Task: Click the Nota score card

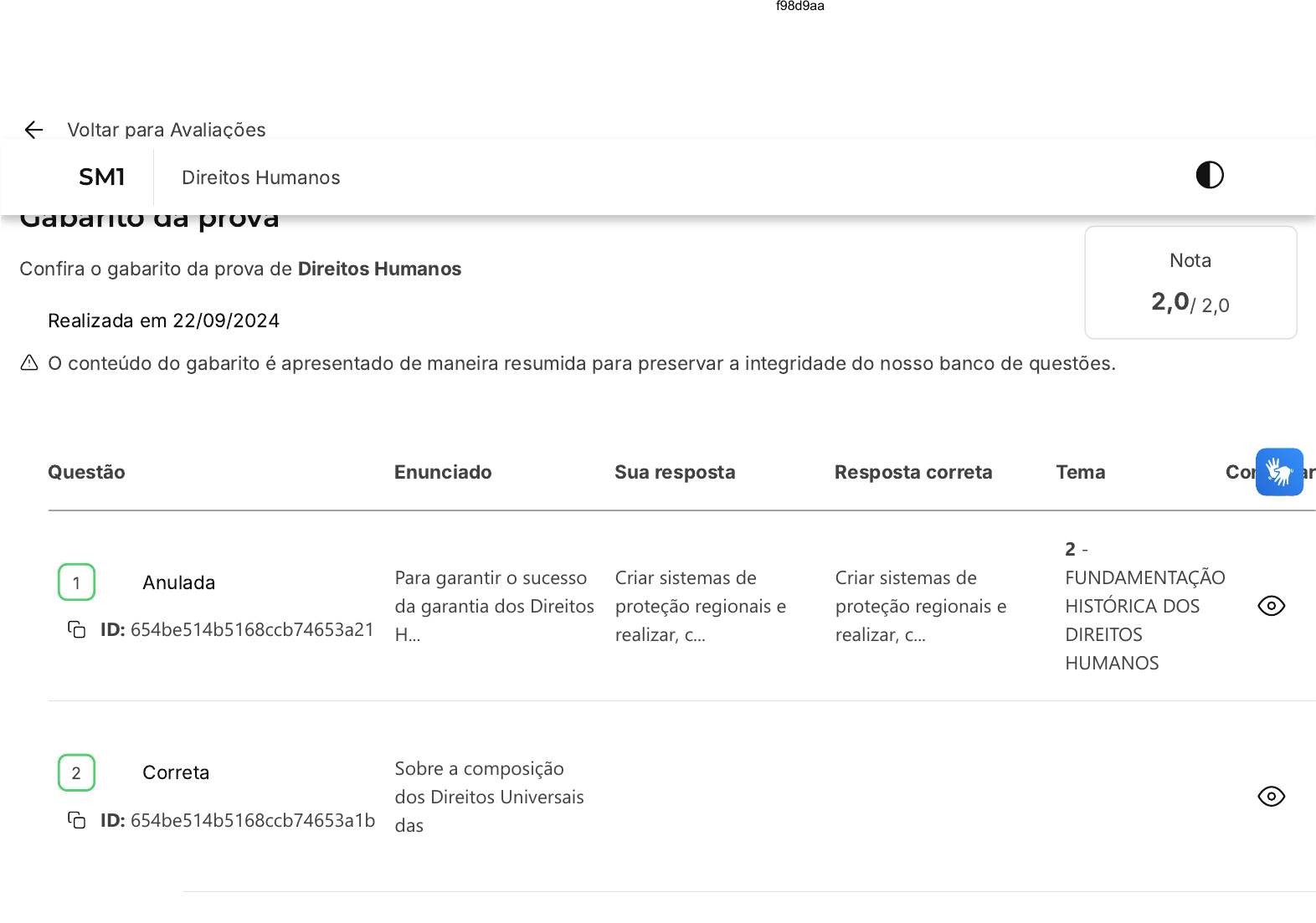Action: [1190, 283]
